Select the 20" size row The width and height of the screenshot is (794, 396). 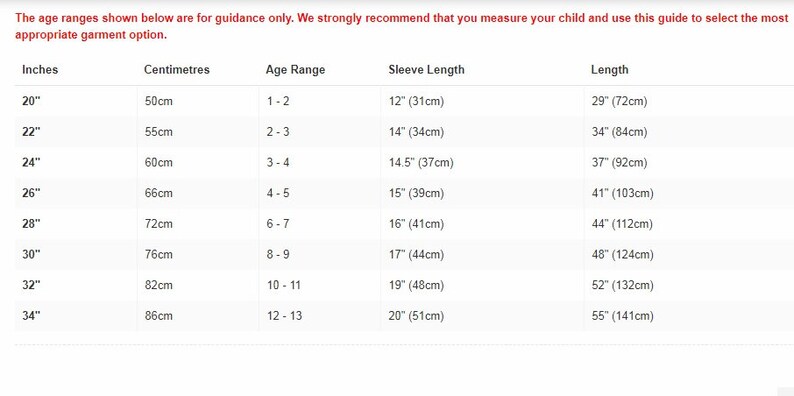[404, 101]
